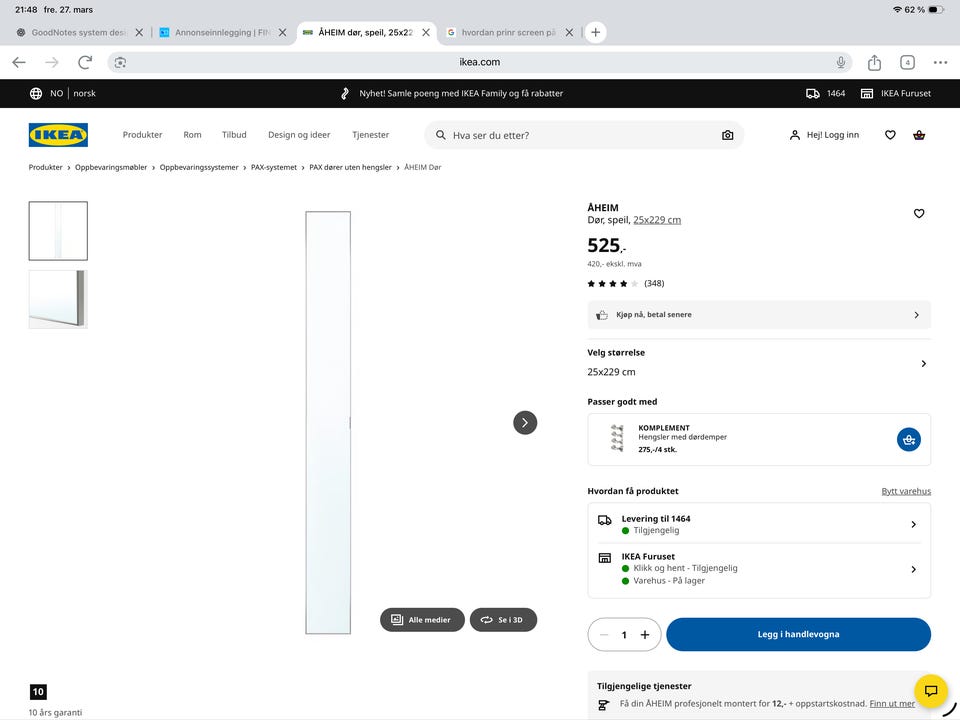This screenshot has width=960, height=720.
Task: Go to the IKEA logo home page
Action: tap(58, 135)
